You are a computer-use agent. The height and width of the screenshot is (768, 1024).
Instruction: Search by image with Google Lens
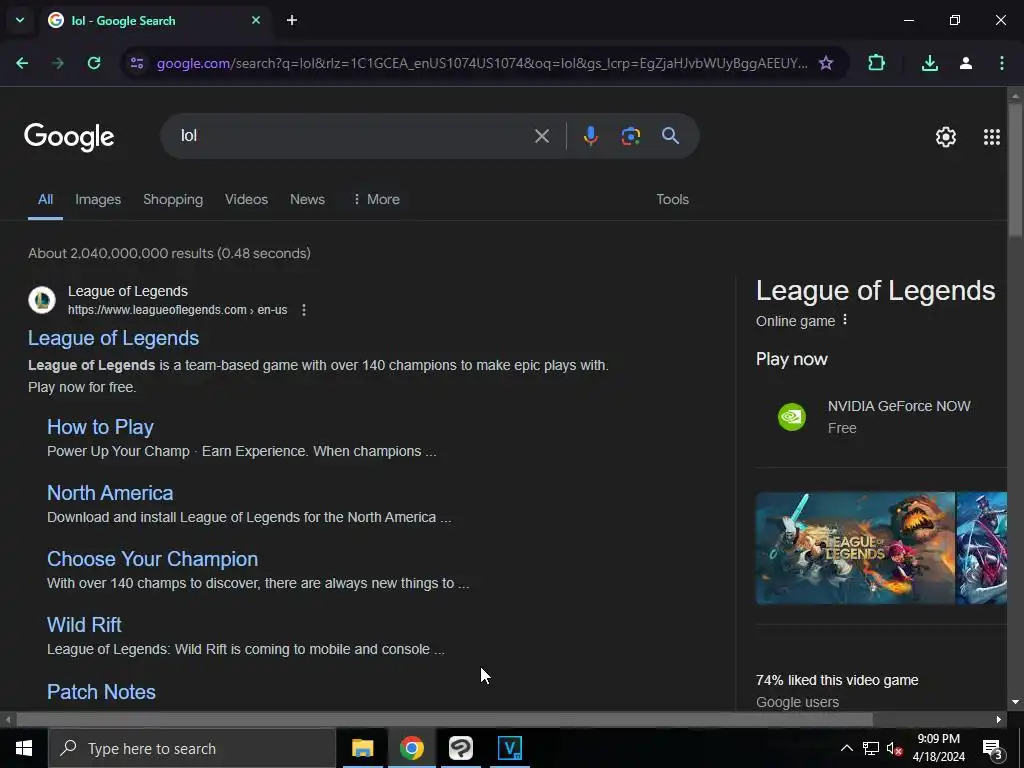point(630,136)
